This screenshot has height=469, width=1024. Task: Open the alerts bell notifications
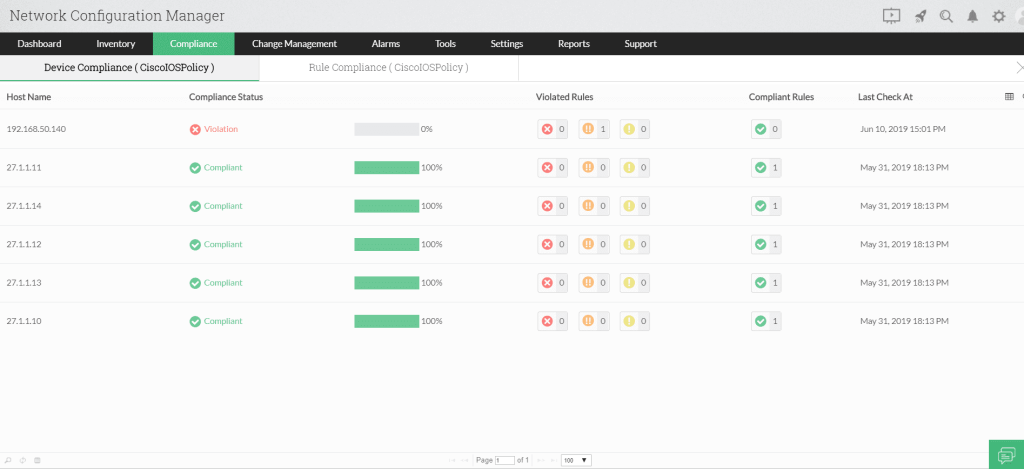[972, 16]
